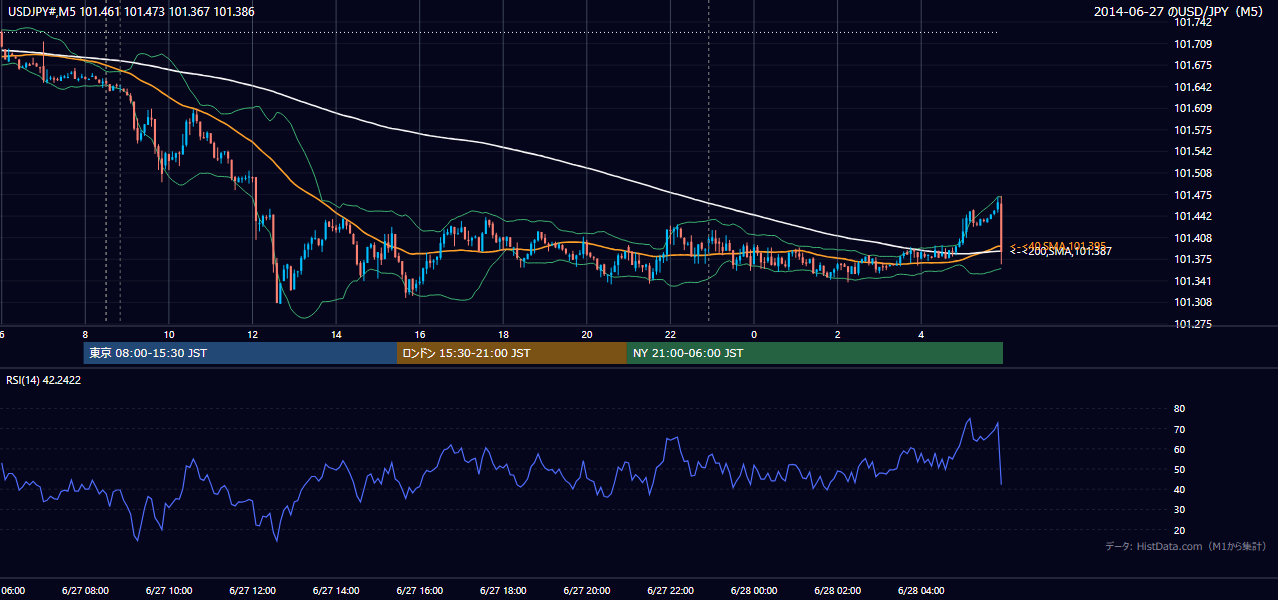Click the hour tick '22' under the price chart
Screen dimensions: 1278x600
[x=671, y=334]
